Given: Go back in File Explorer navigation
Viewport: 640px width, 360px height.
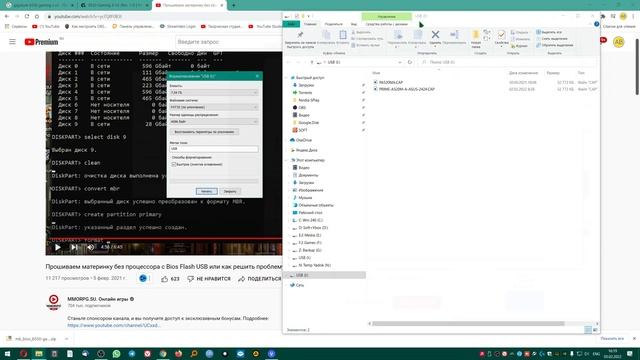Looking at the screenshot, I should point(289,62).
